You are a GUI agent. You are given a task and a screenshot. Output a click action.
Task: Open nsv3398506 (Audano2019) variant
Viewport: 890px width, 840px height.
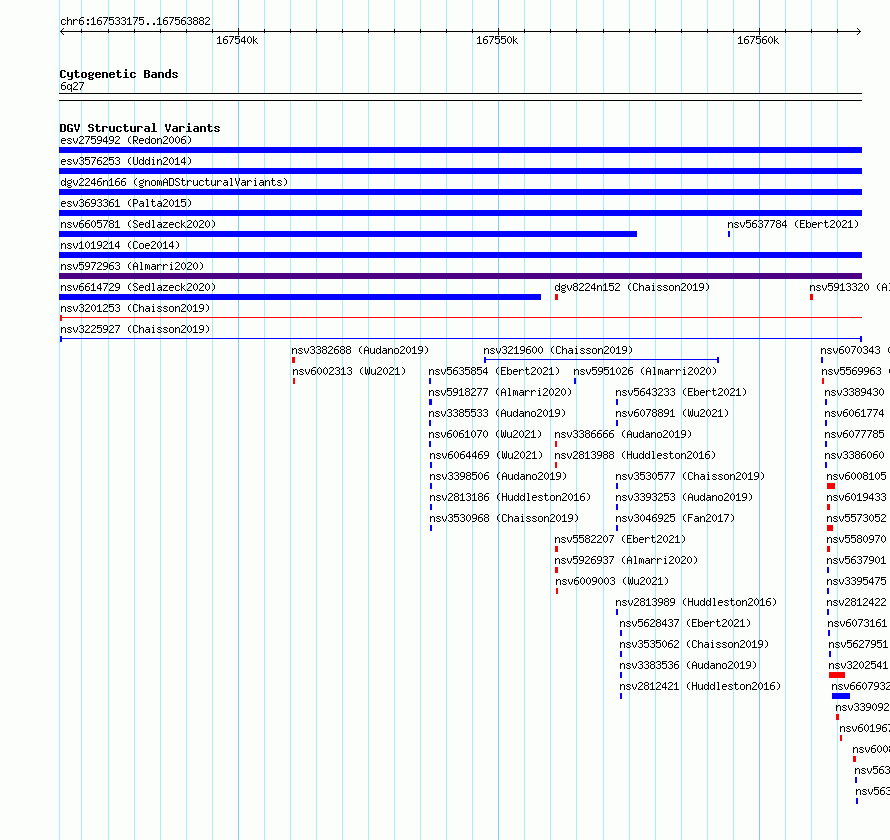click(498, 476)
